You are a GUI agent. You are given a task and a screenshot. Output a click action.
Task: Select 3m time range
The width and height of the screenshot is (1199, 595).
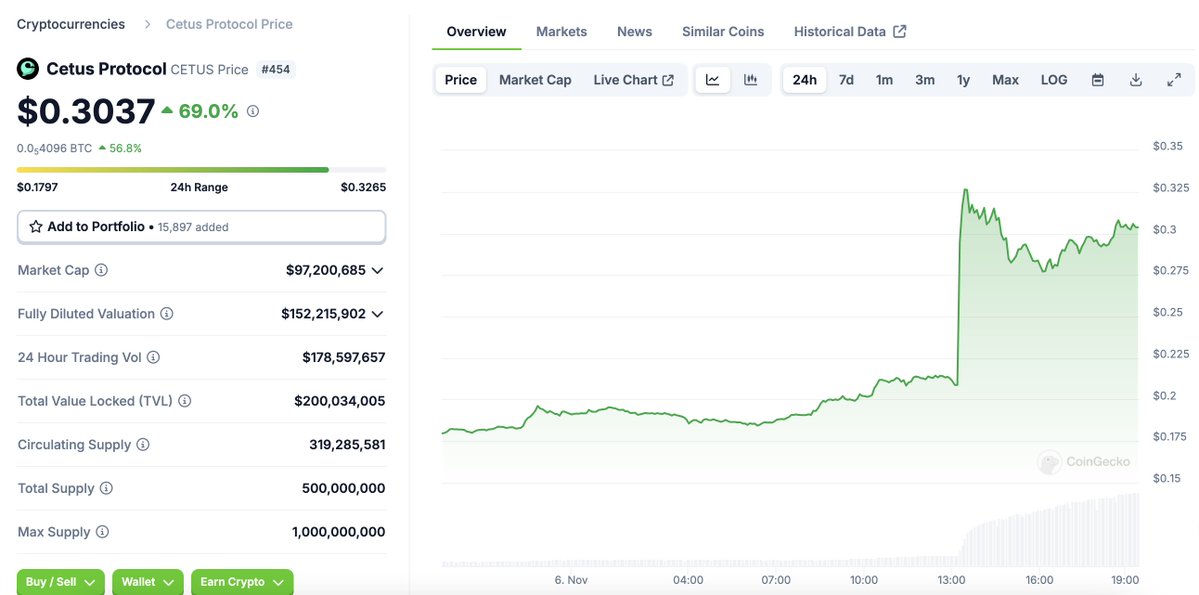coord(925,80)
